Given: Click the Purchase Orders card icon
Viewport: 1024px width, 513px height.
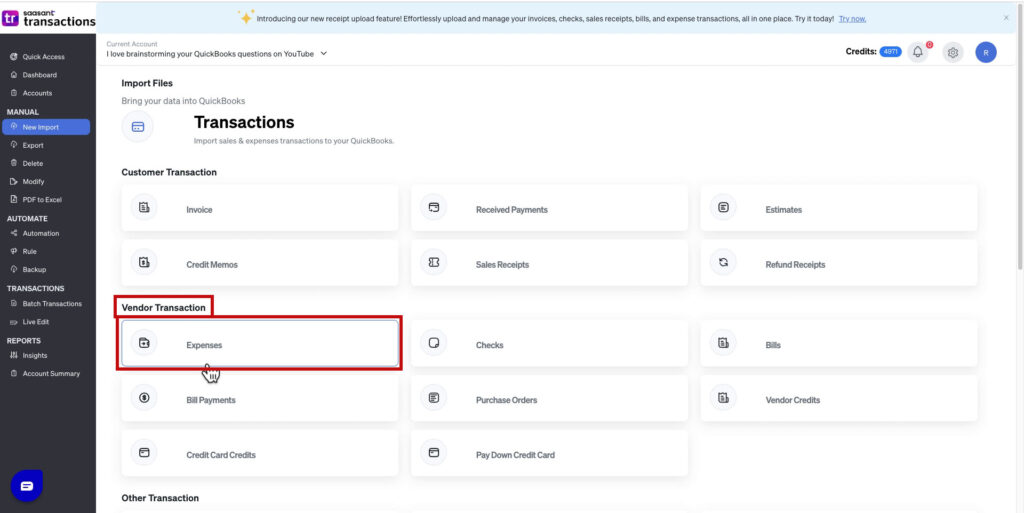Looking at the screenshot, I should 434,397.
